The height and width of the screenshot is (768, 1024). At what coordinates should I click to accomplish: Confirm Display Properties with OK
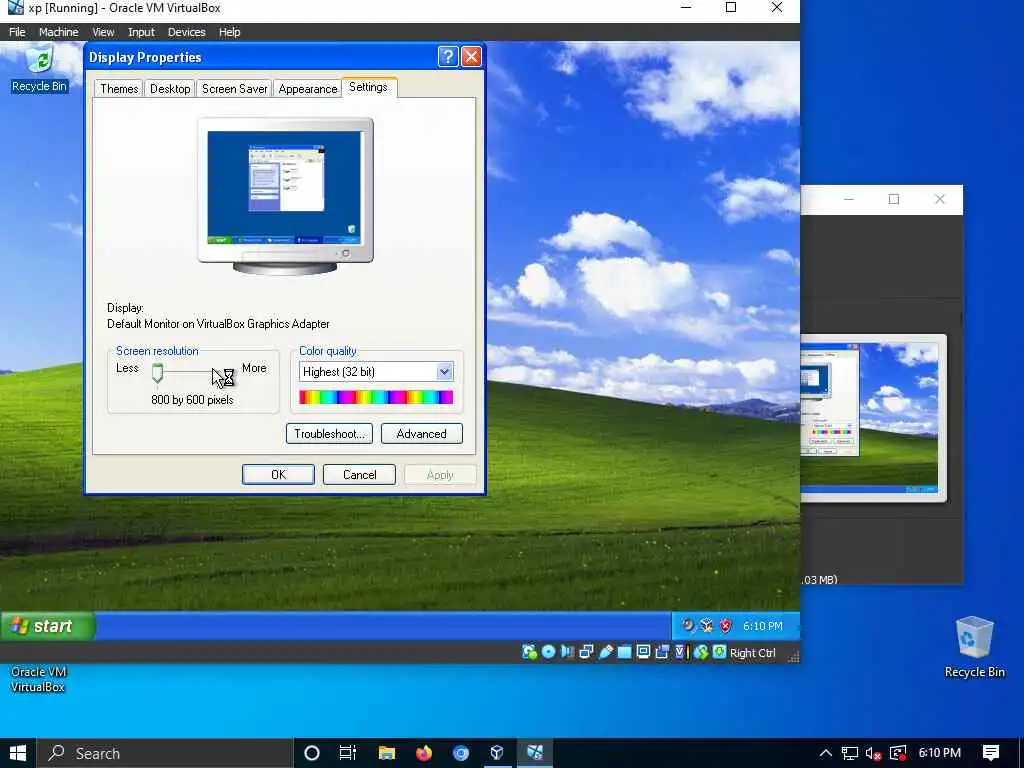(x=278, y=475)
